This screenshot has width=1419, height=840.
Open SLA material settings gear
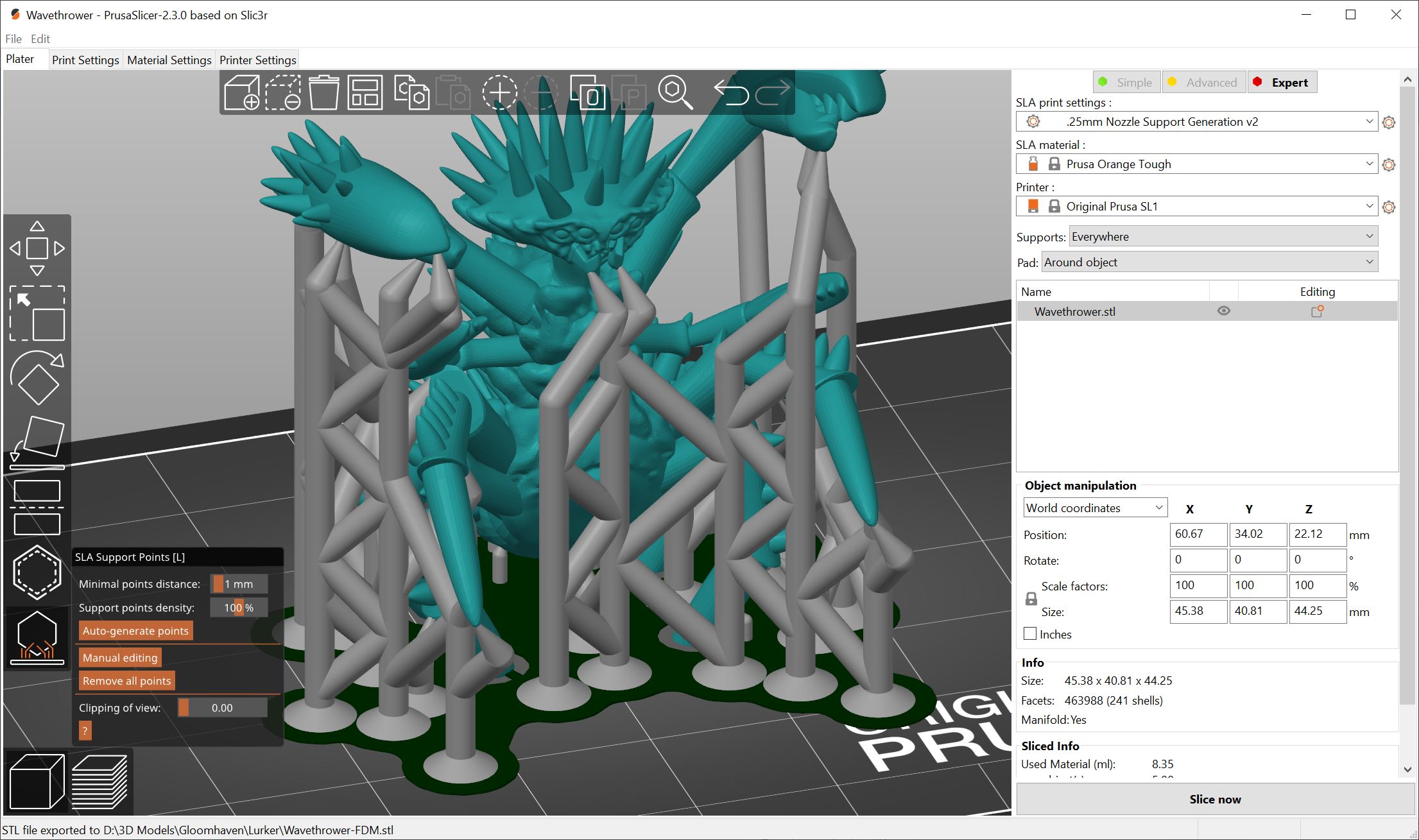1389,164
